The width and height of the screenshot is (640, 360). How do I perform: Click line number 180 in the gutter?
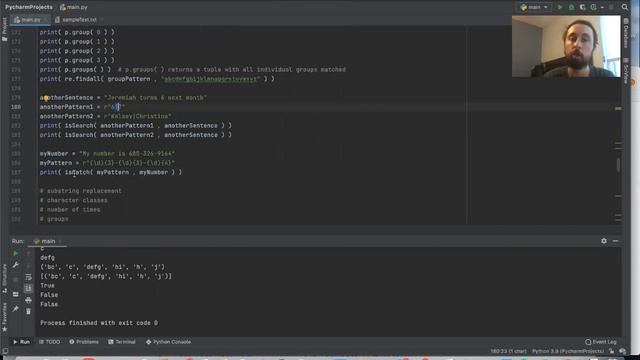tap(16, 107)
